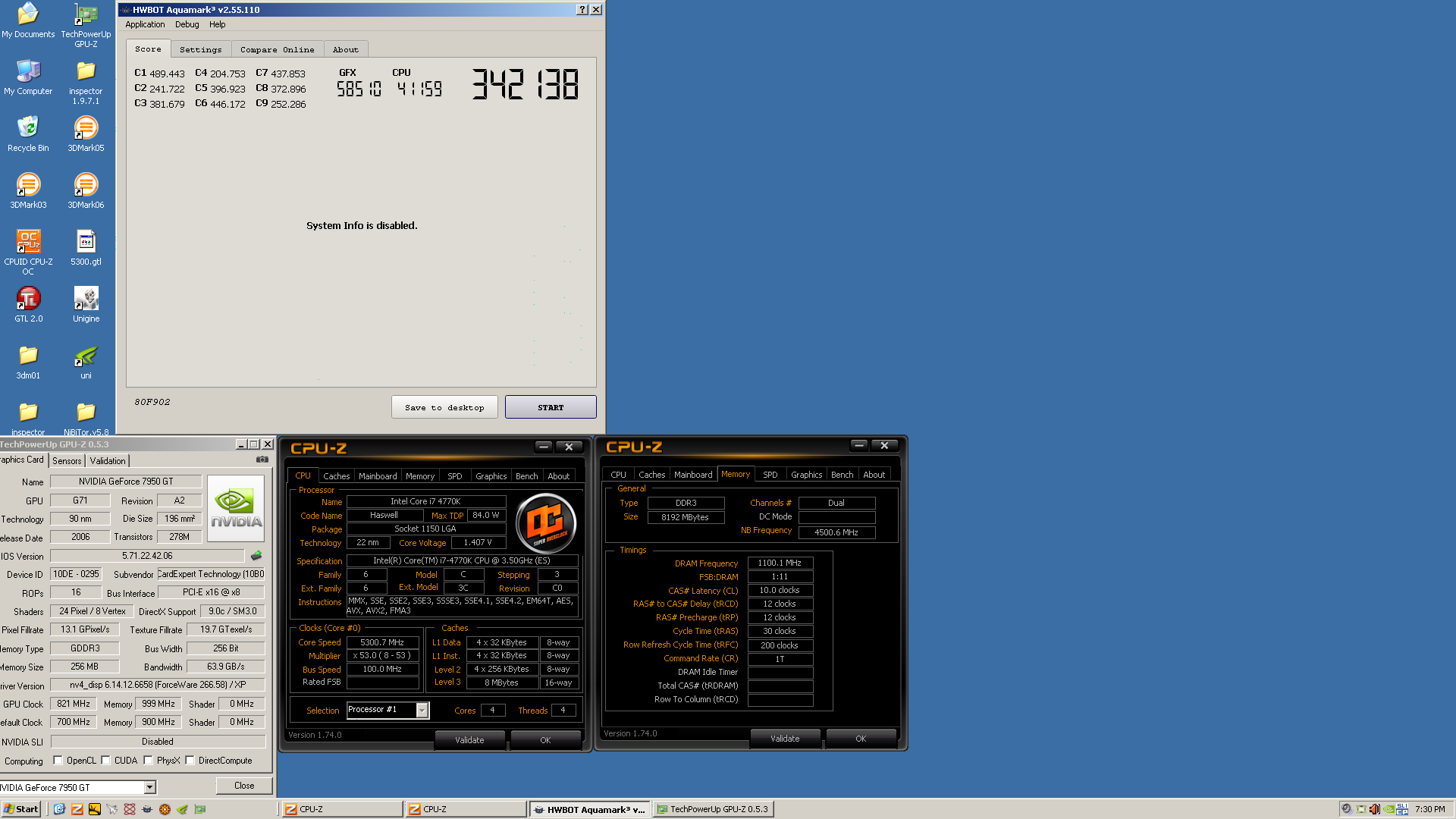This screenshot has width=1456, height=819.
Task: Open SPD tab in right CPU-Z window
Action: point(770,475)
